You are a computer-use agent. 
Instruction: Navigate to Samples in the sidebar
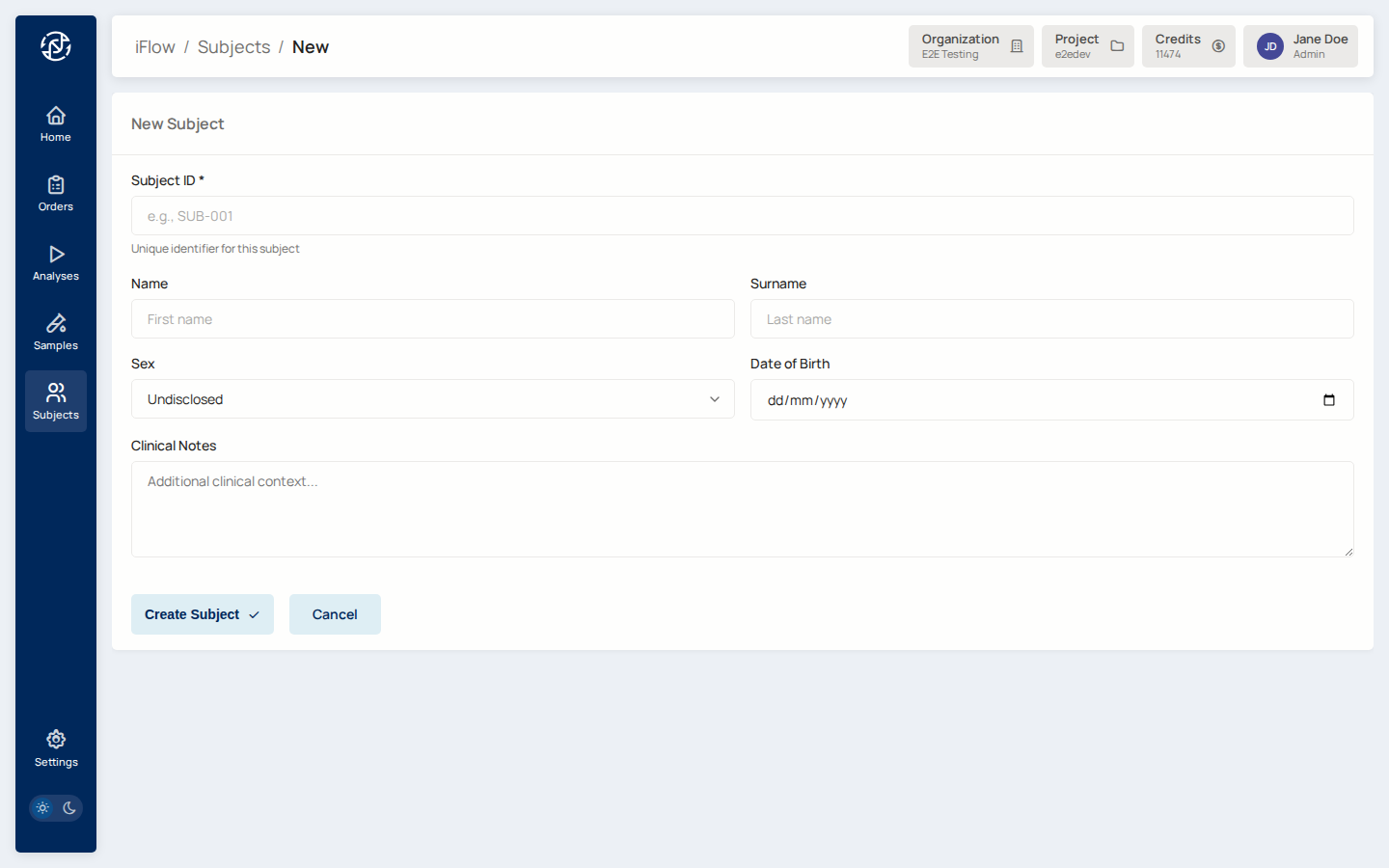56,332
